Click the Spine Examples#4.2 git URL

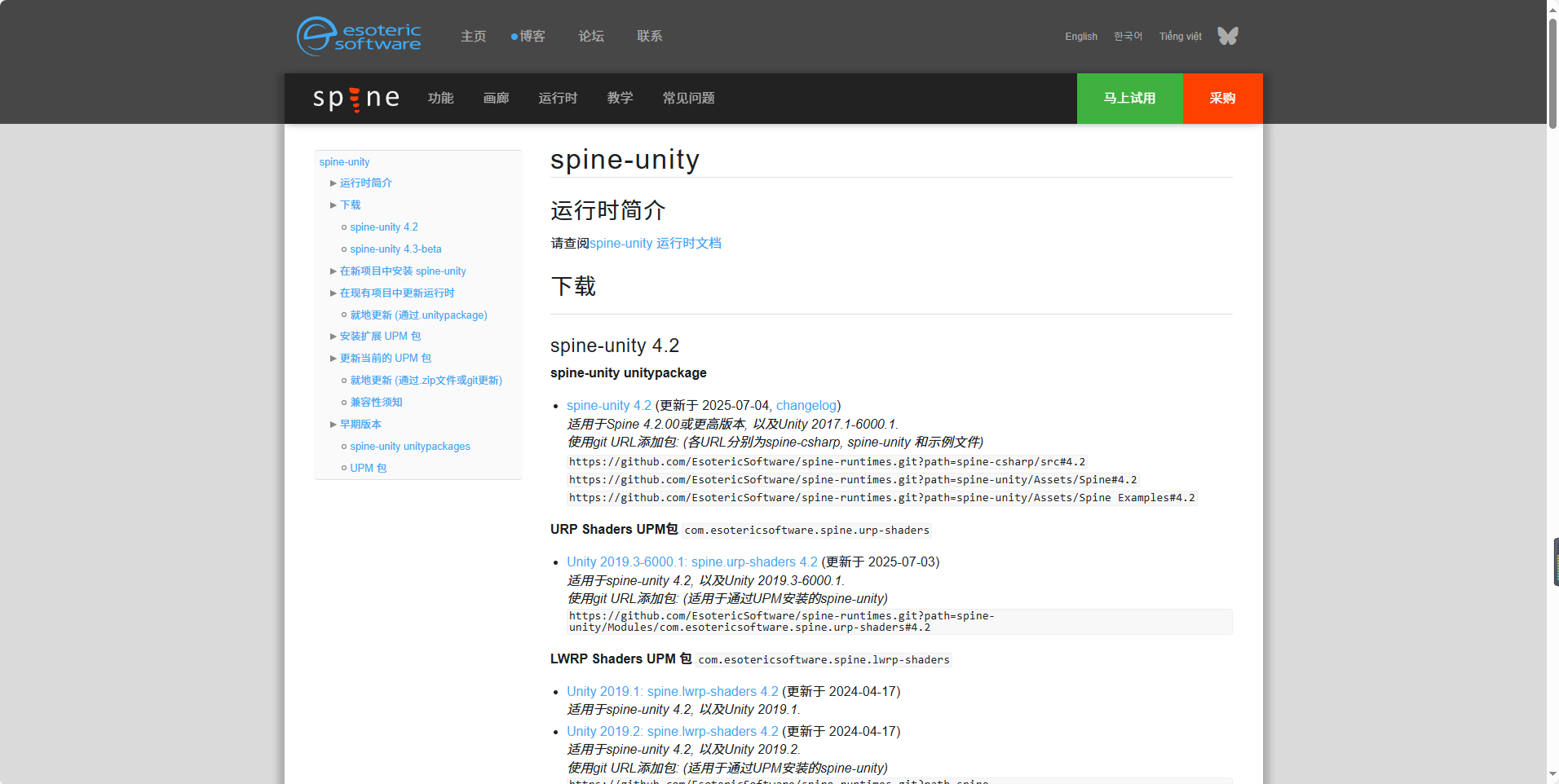coord(882,498)
